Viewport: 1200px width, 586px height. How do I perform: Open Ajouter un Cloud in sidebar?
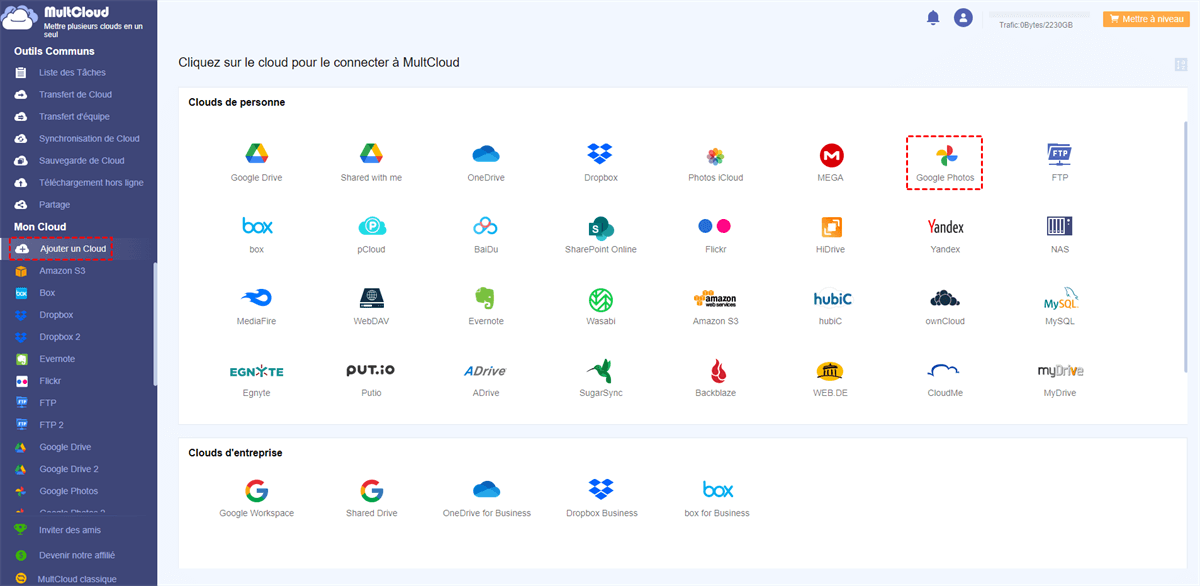click(62, 248)
